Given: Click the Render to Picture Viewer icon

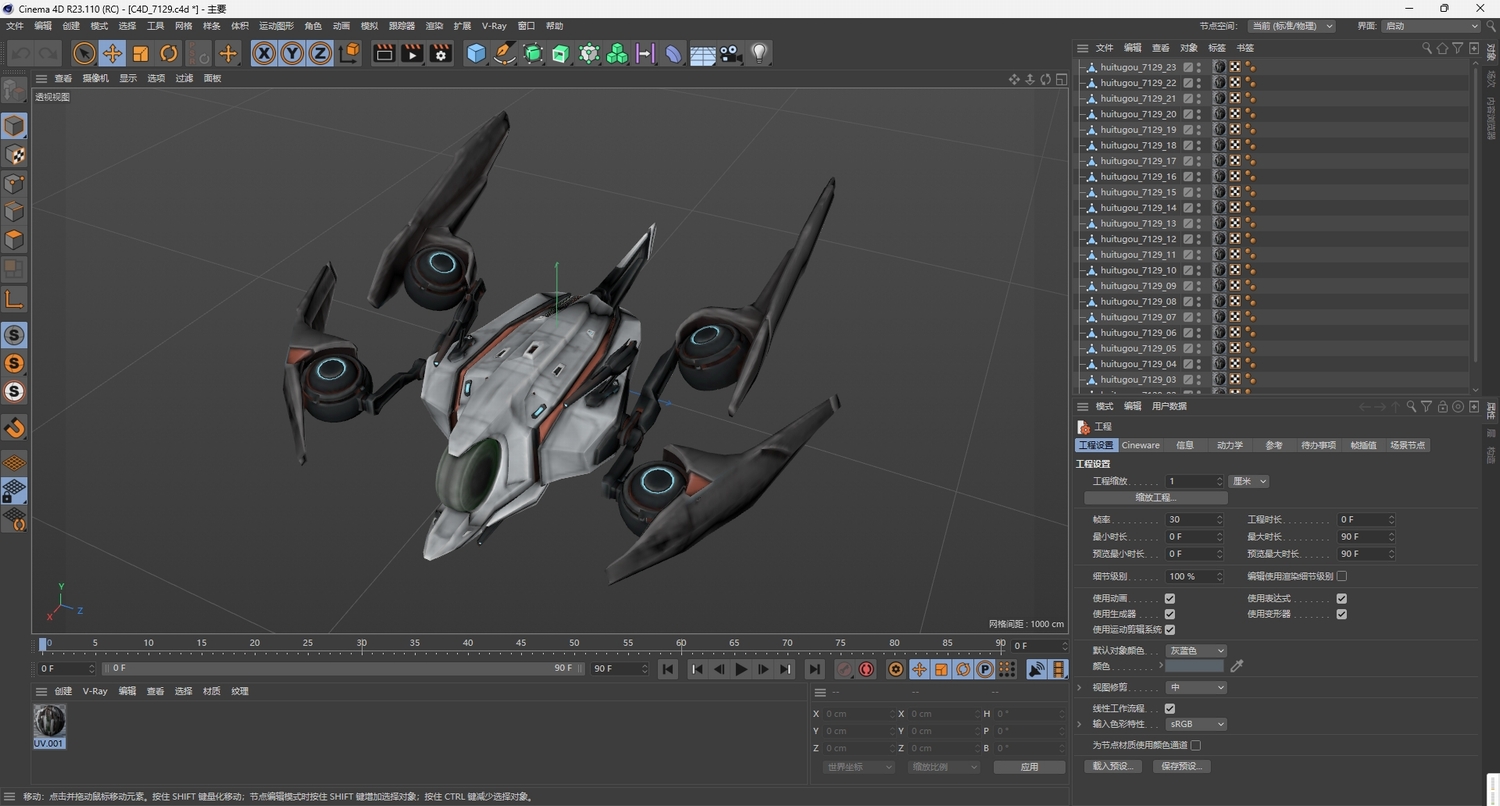Looking at the screenshot, I should [x=412, y=55].
